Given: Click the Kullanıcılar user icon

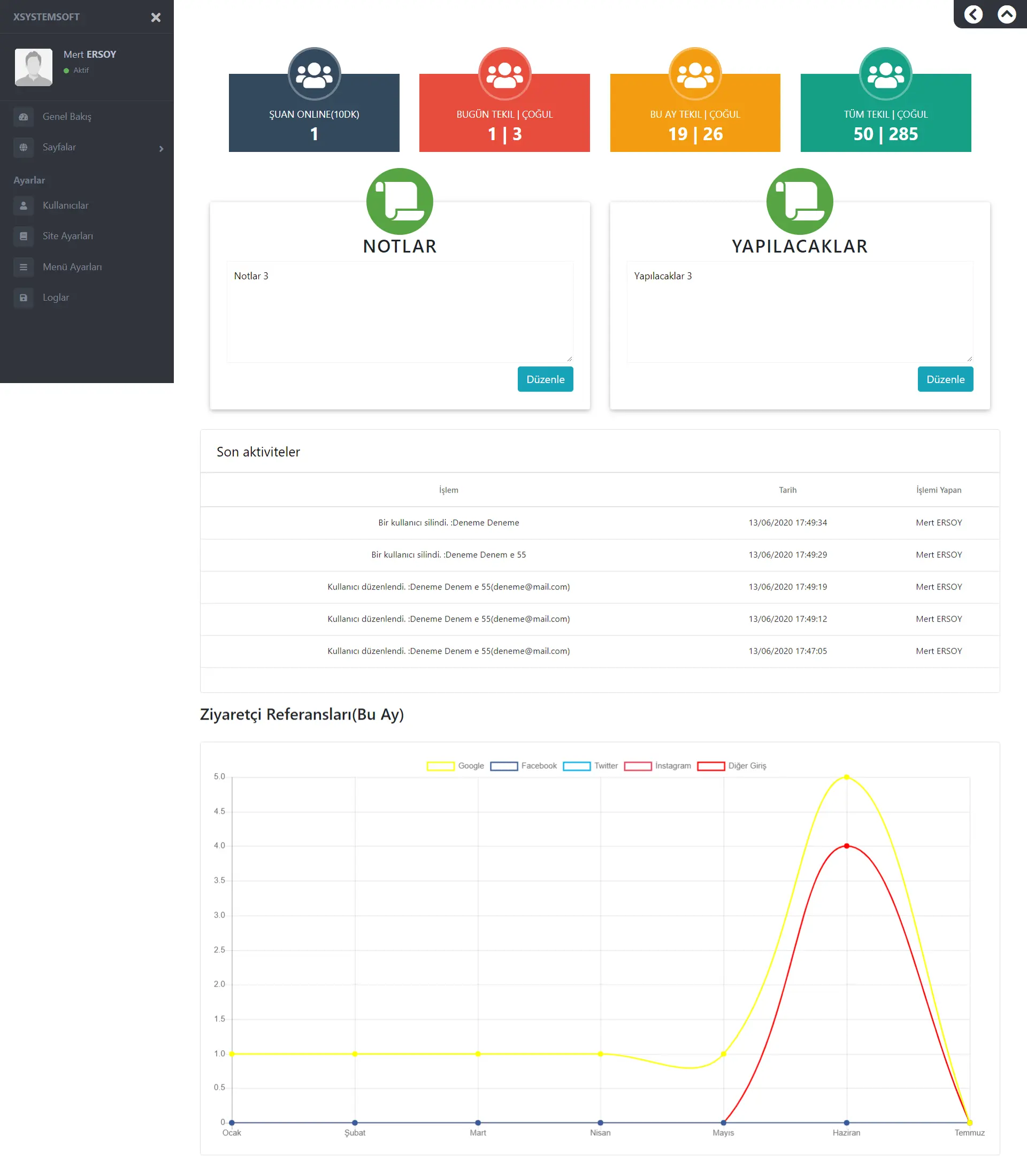Looking at the screenshot, I should pos(24,206).
